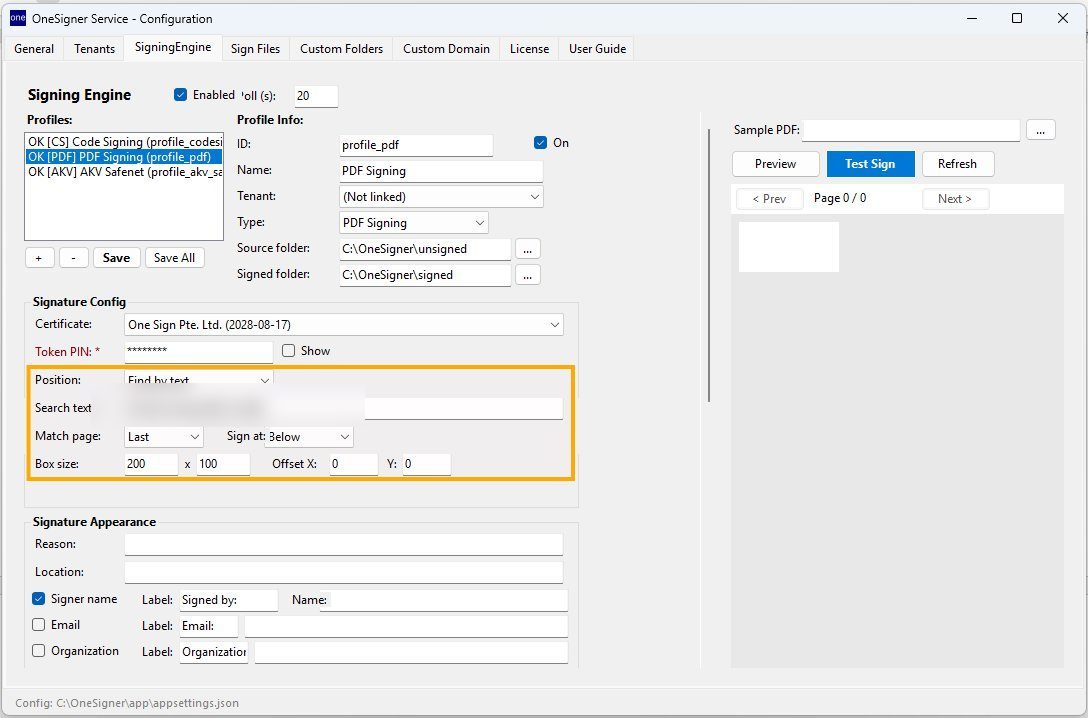Click the blank preview page thumbnail
Image resolution: width=1088 pixels, height=718 pixels.
point(789,247)
